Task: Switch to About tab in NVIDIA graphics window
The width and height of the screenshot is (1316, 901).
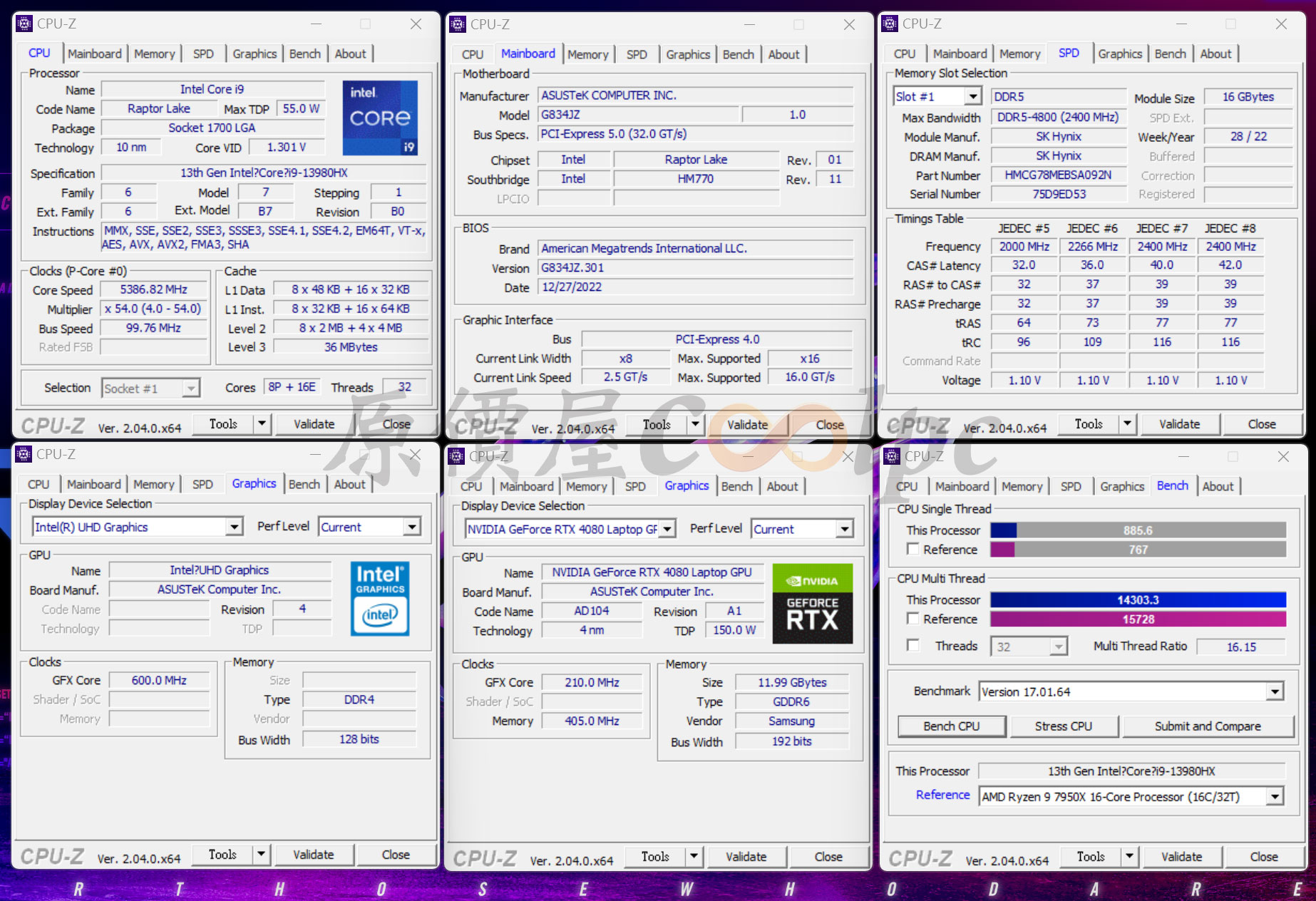Action: click(x=783, y=486)
